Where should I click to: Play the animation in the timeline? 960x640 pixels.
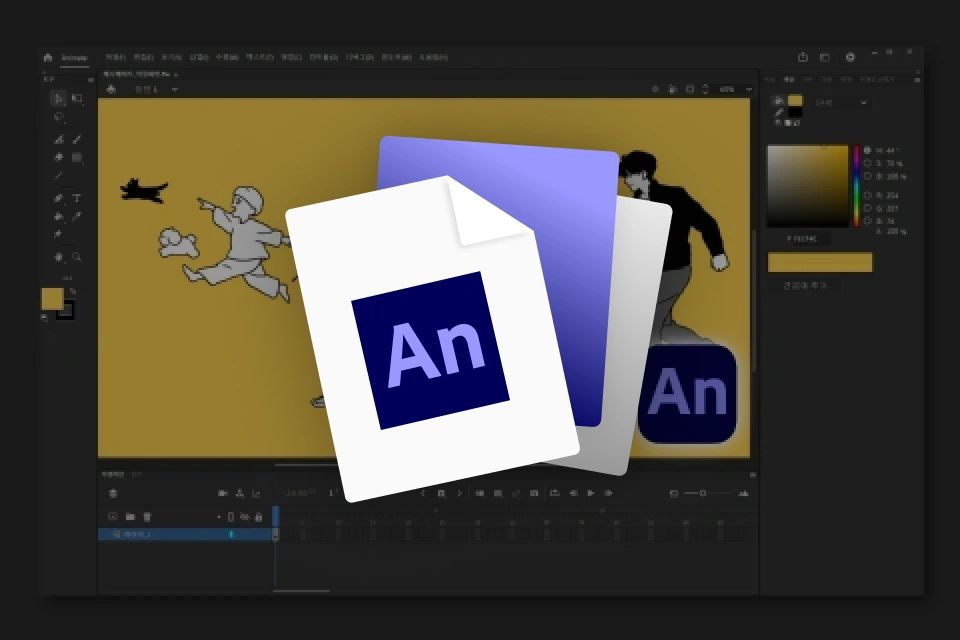tap(591, 493)
